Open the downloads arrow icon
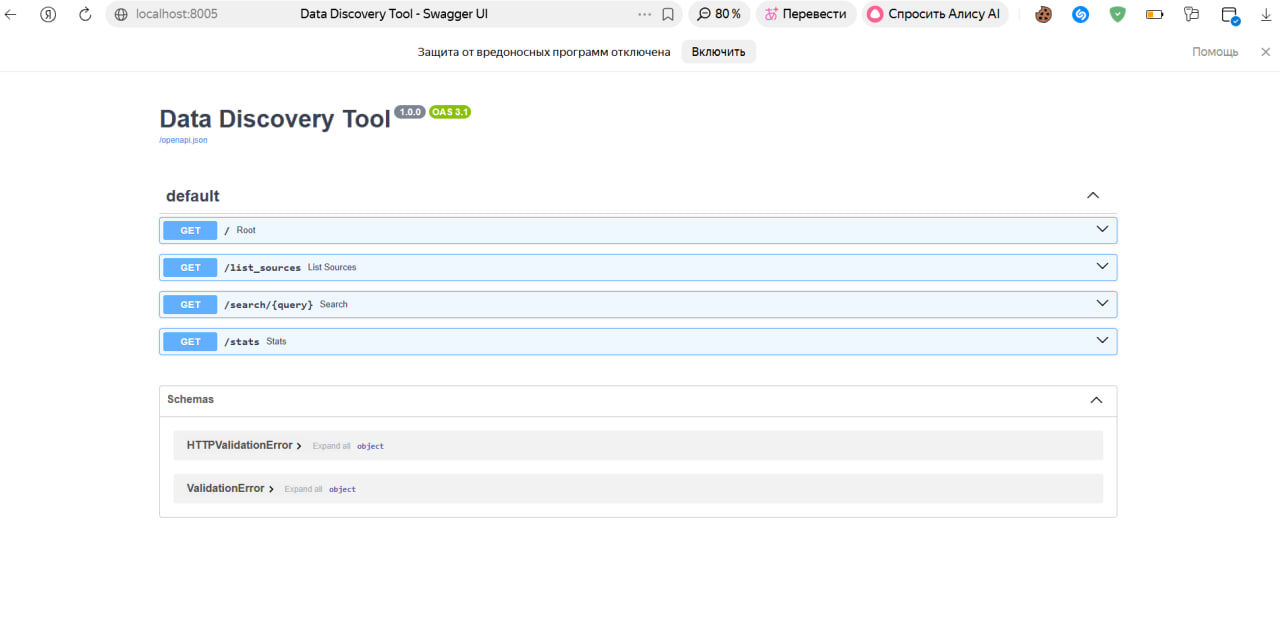Image resolution: width=1280 pixels, height=620 pixels. pyautogui.click(x=1267, y=15)
